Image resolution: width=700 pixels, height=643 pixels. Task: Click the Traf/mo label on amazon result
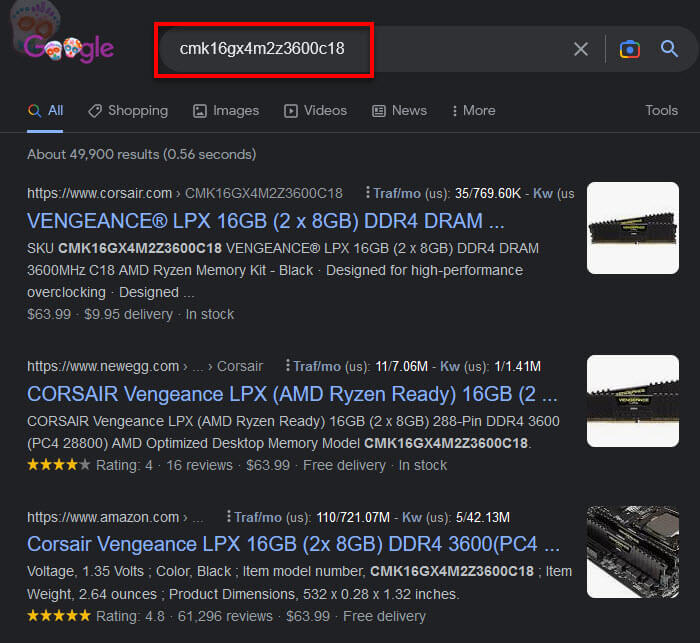coord(258,518)
